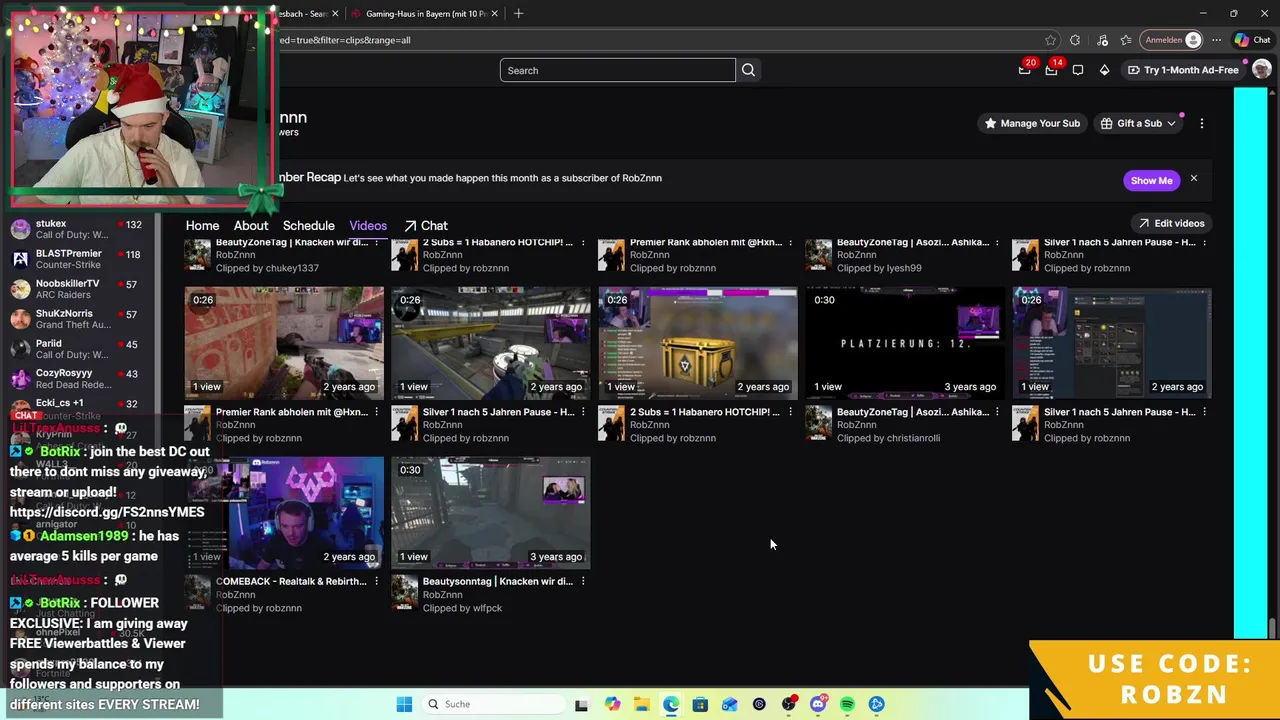Open a new browser tab
Viewport: 1280px width, 720px height.
519,13
